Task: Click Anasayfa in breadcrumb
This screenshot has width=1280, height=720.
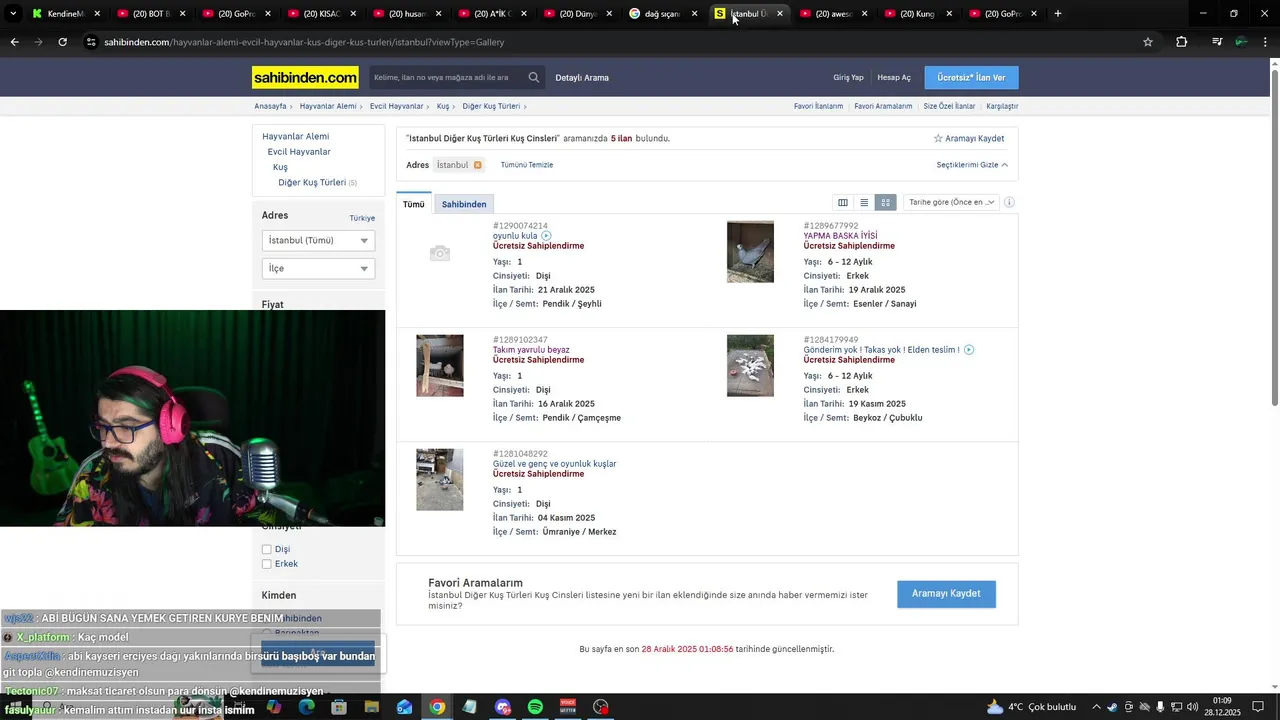Action: point(270,106)
